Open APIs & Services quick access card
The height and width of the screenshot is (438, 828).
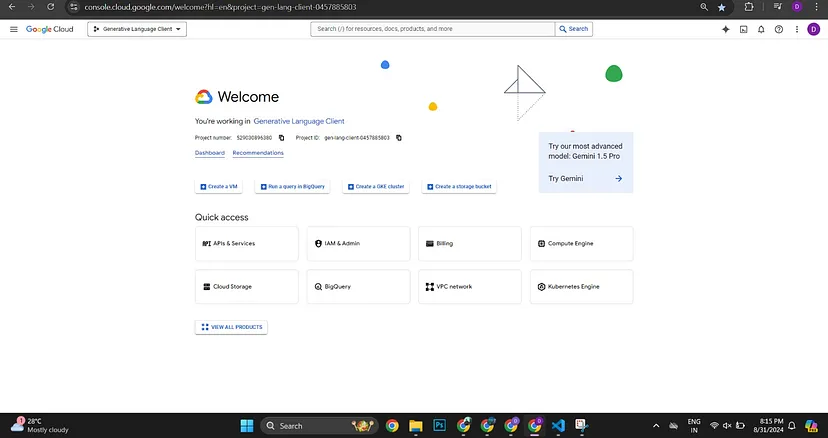click(x=247, y=244)
